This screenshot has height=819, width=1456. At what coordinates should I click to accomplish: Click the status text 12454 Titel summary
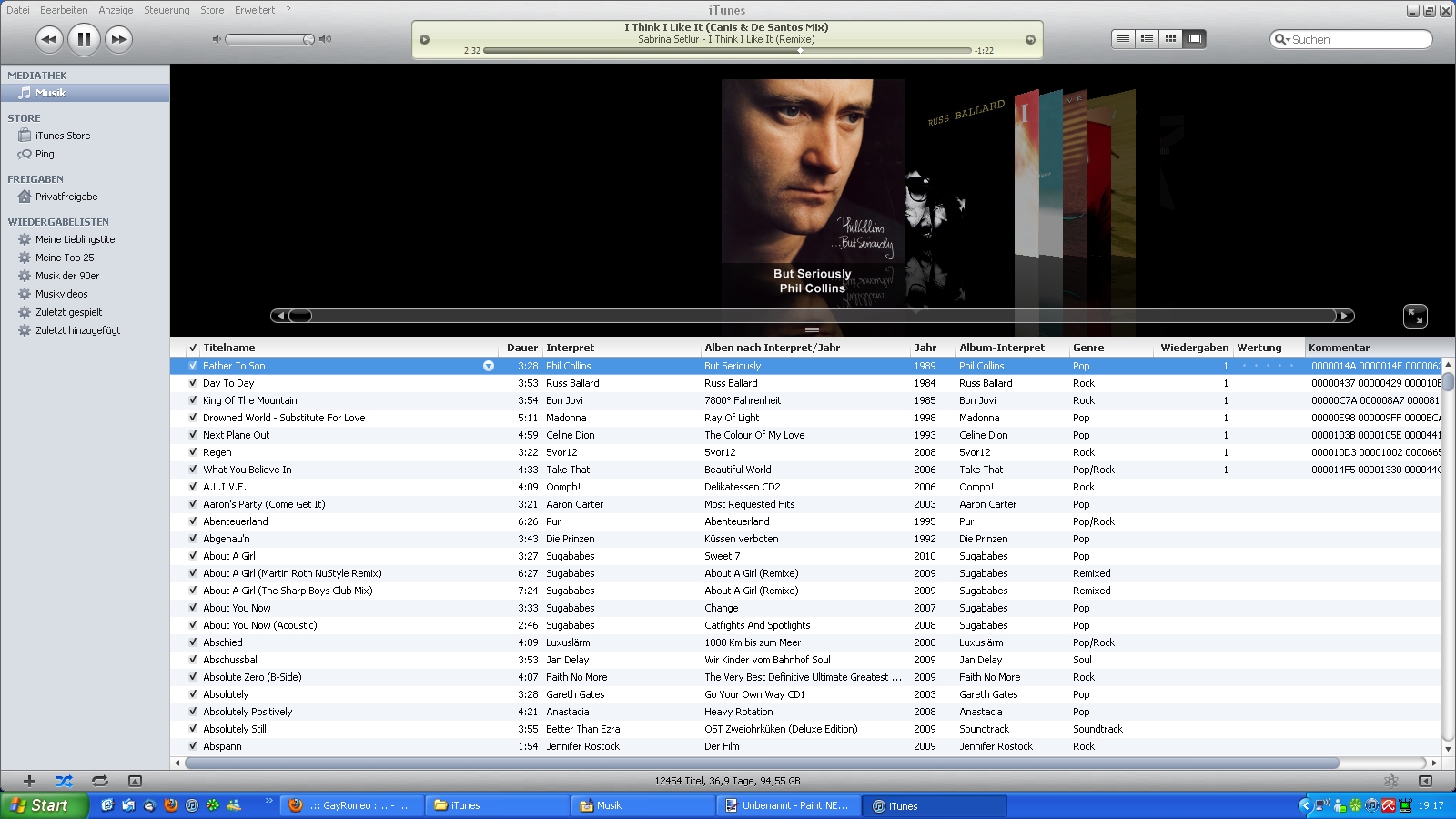[x=727, y=781]
